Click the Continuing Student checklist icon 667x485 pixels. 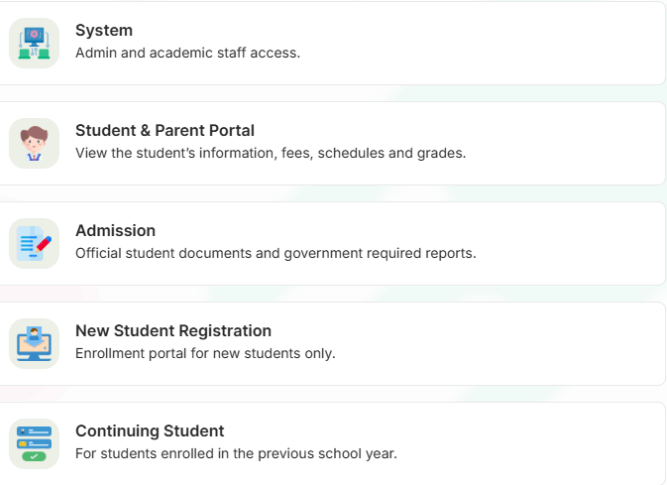(34, 444)
